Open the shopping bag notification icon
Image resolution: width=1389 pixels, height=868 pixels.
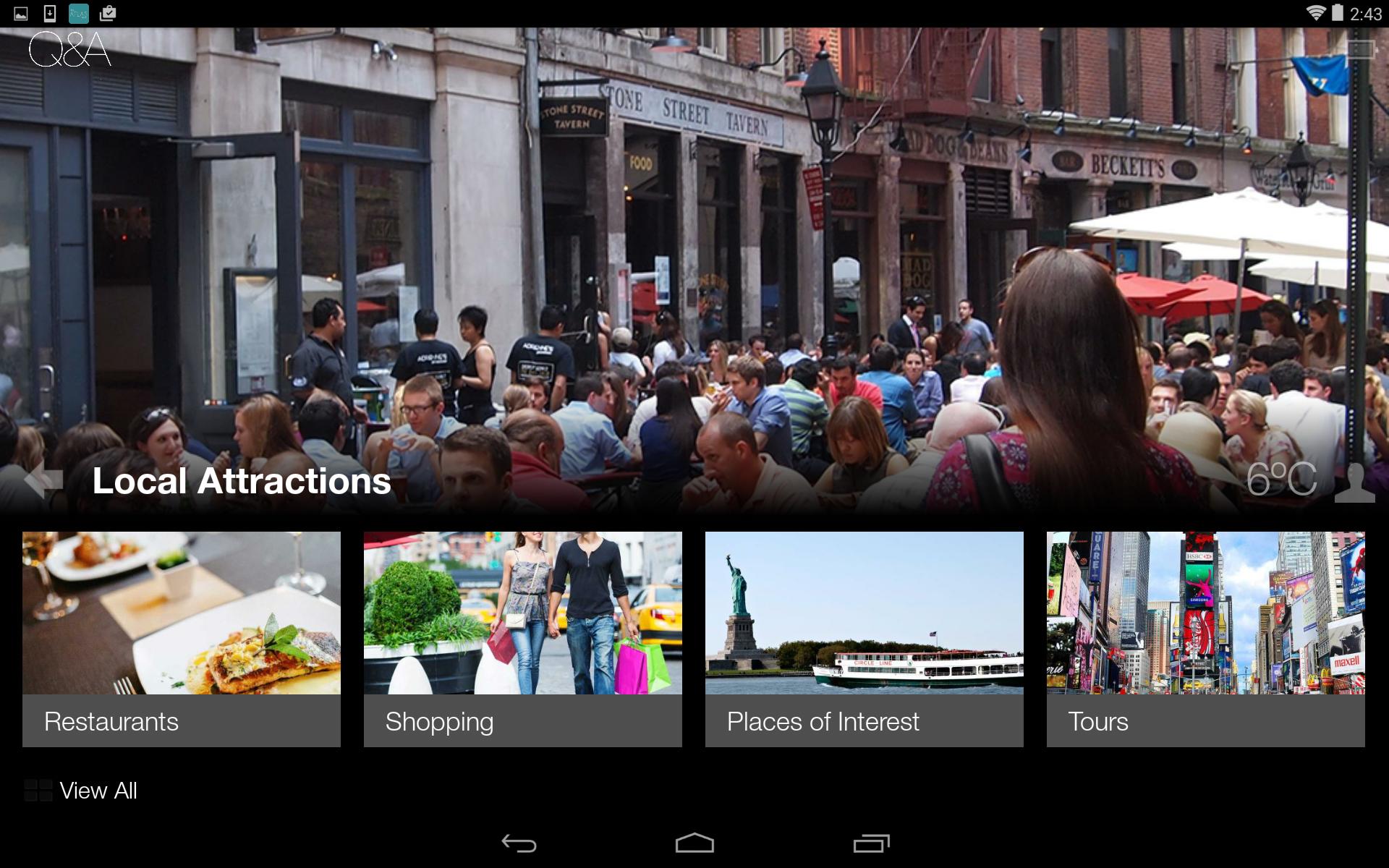pyautogui.click(x=108, y=13)
